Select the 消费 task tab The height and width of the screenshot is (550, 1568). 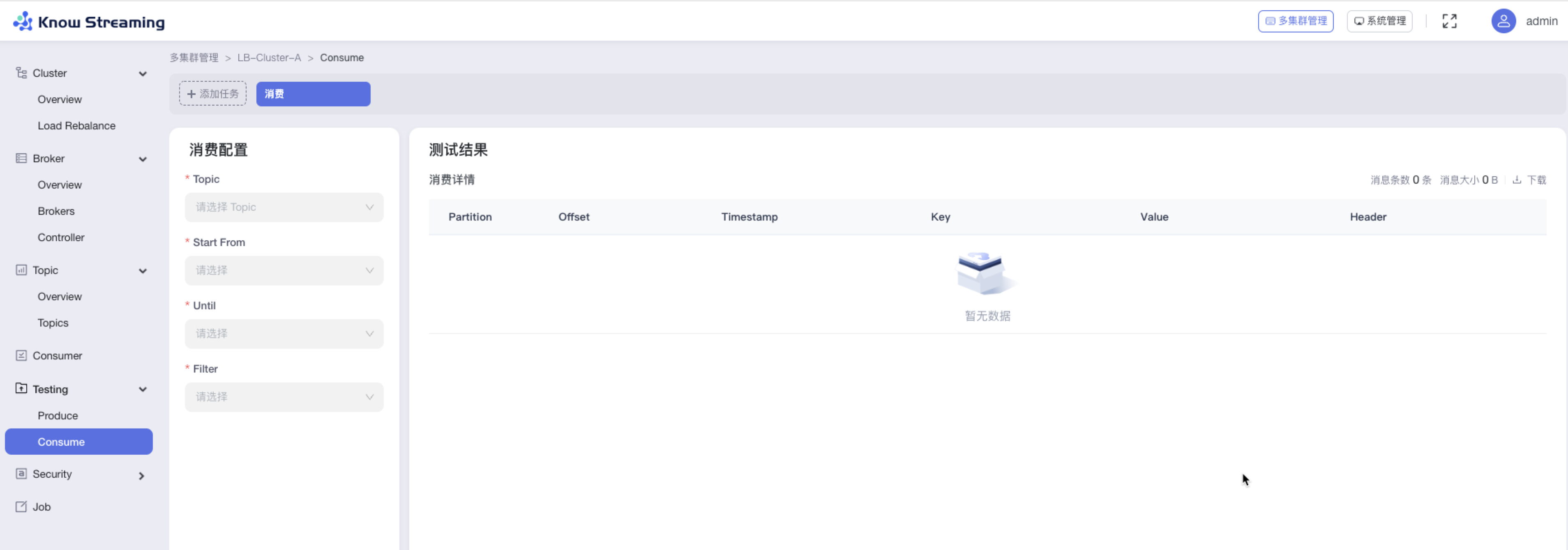(313, 94)
